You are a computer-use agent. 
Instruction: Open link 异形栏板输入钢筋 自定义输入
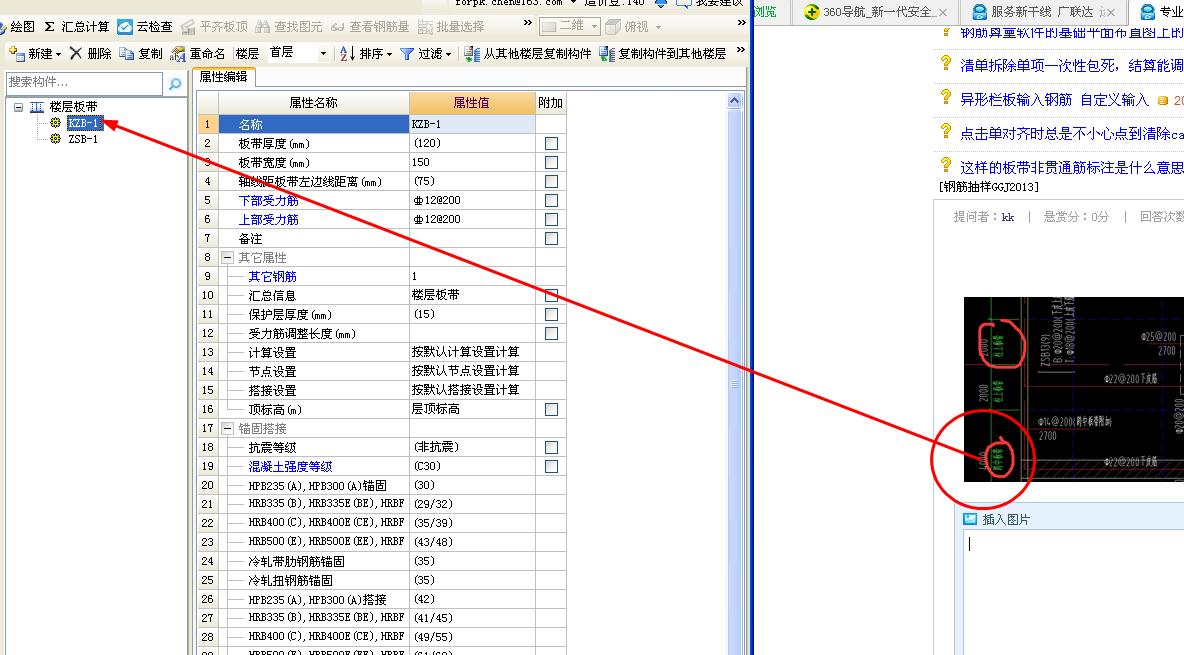click(1054, 100)
